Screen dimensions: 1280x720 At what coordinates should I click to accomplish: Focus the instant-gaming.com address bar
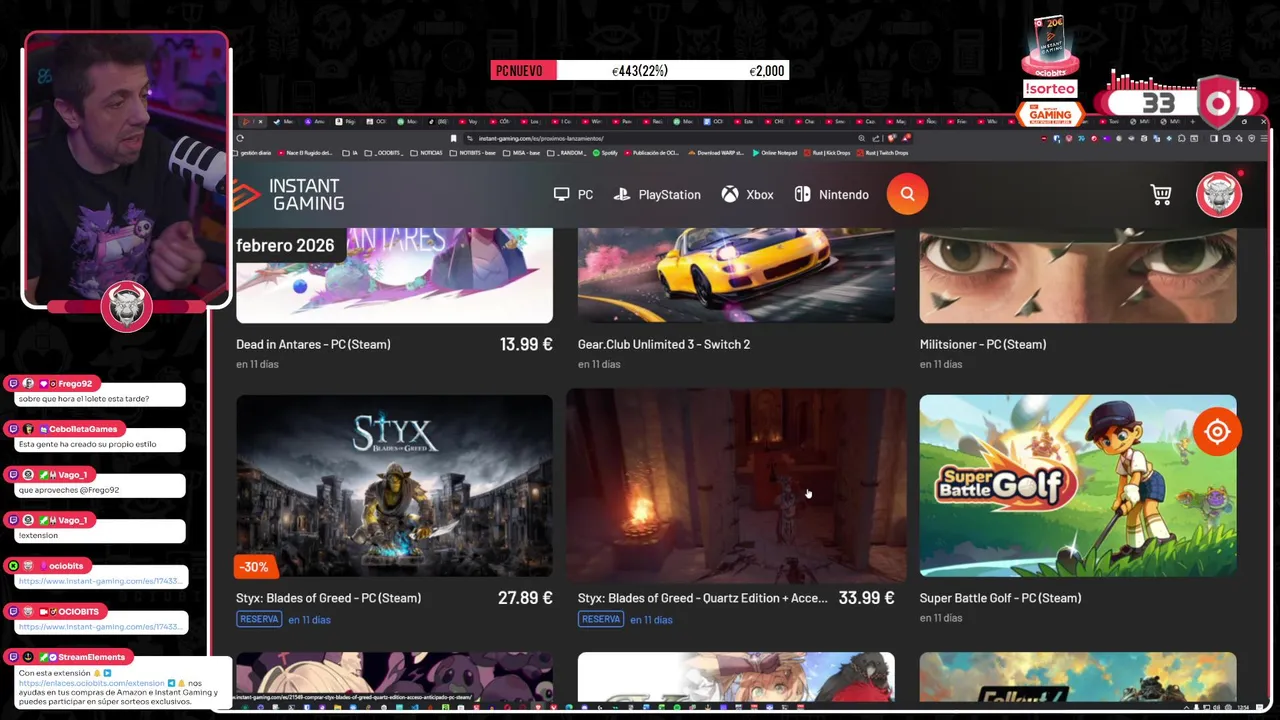(x=660, y=138)
